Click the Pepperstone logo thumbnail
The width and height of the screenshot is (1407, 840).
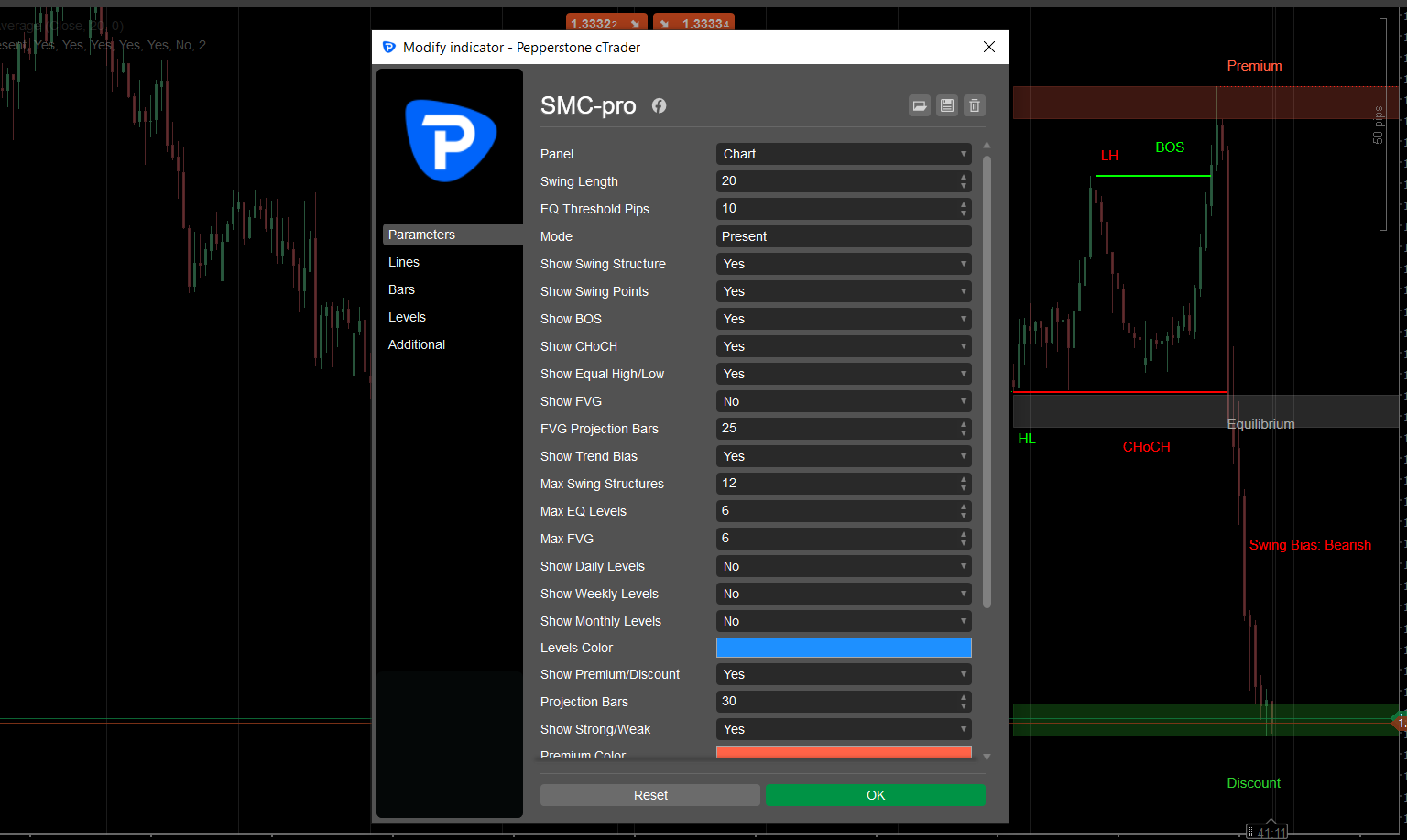450,140
